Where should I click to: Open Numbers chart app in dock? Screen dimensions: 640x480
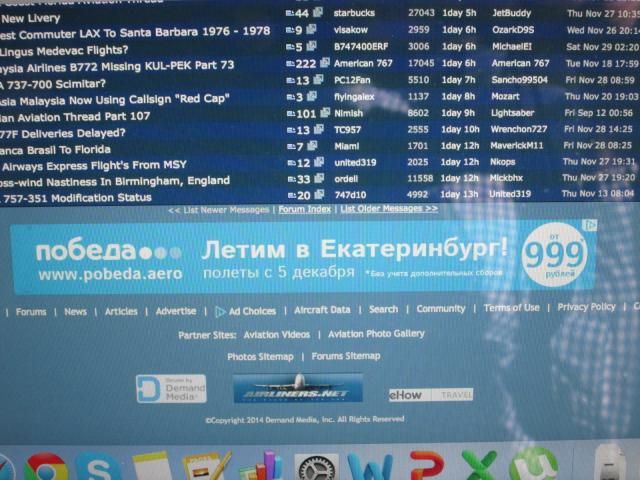tap(261, 466)
